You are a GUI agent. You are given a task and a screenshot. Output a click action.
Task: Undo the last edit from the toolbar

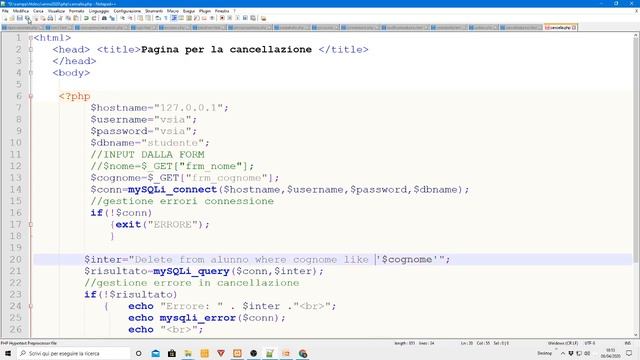coord(86,18)
